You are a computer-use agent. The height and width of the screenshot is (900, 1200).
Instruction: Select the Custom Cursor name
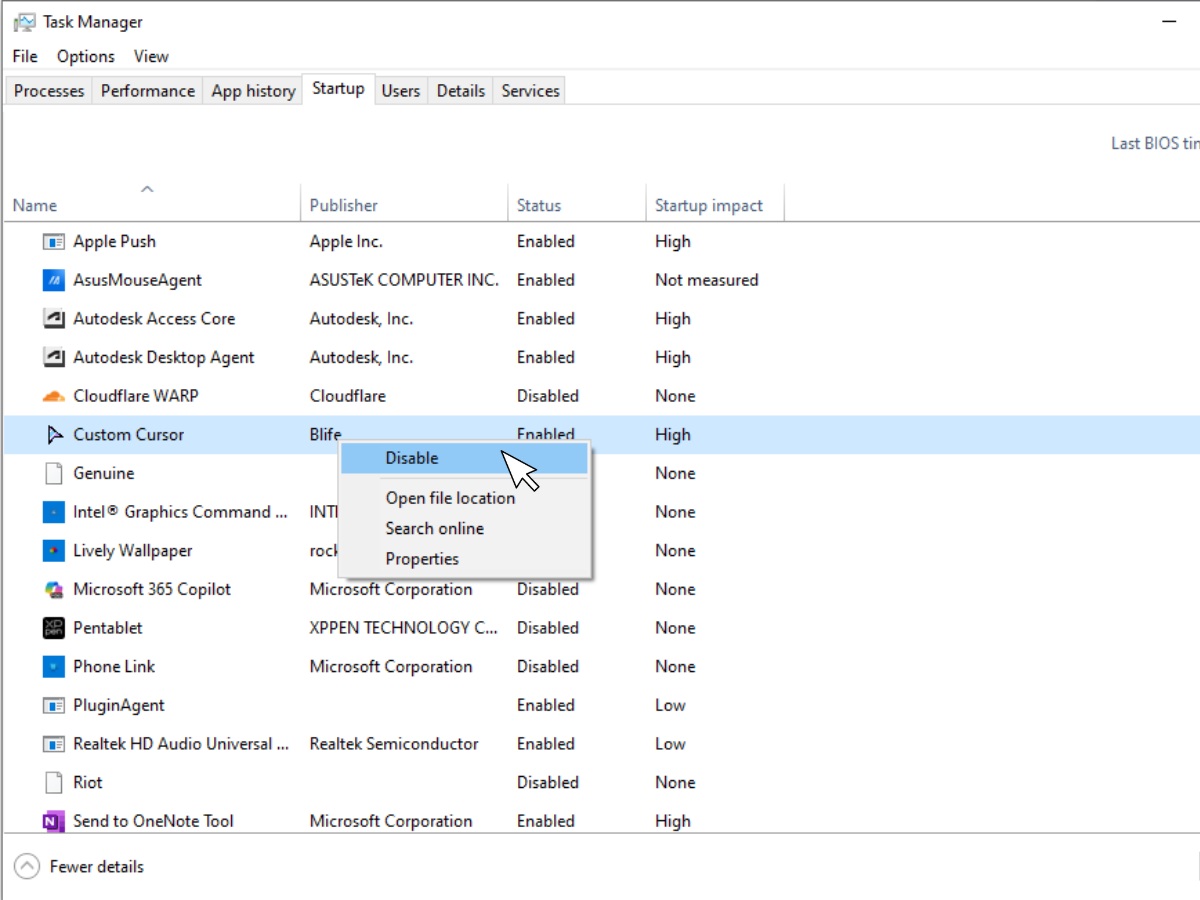[129, 435]
